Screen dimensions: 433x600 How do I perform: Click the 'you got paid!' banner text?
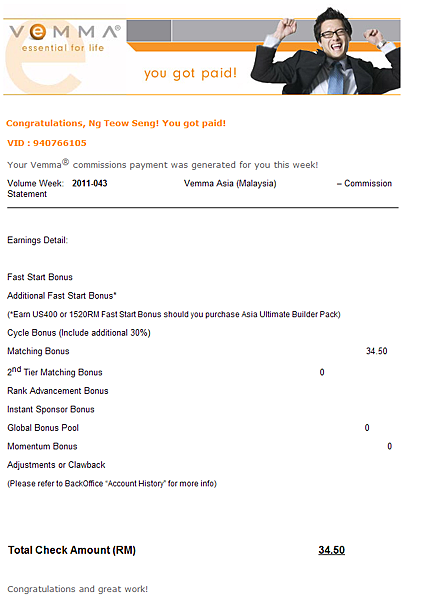pyautogui.click(x=190, y=73)
